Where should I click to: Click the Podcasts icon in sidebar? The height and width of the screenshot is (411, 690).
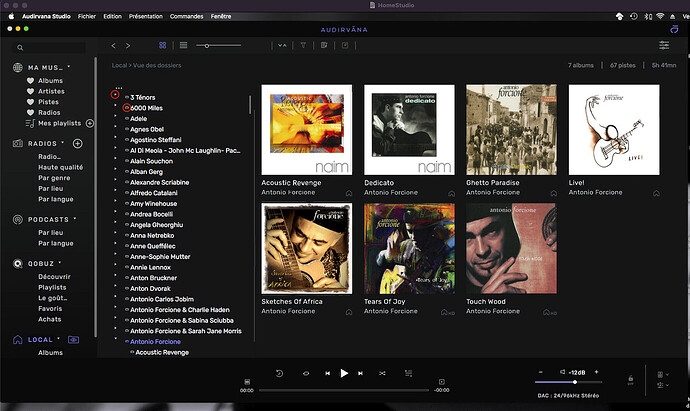pos(18,219)
